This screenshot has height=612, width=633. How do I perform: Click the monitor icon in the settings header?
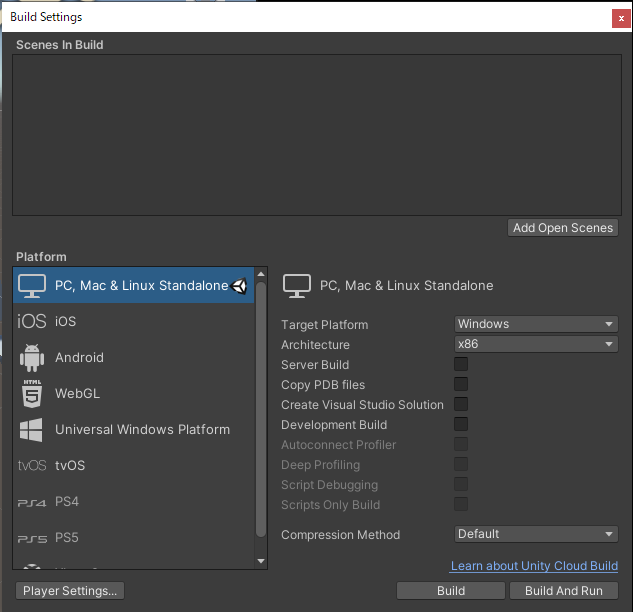pyautogui.click(x=297, y=285)
